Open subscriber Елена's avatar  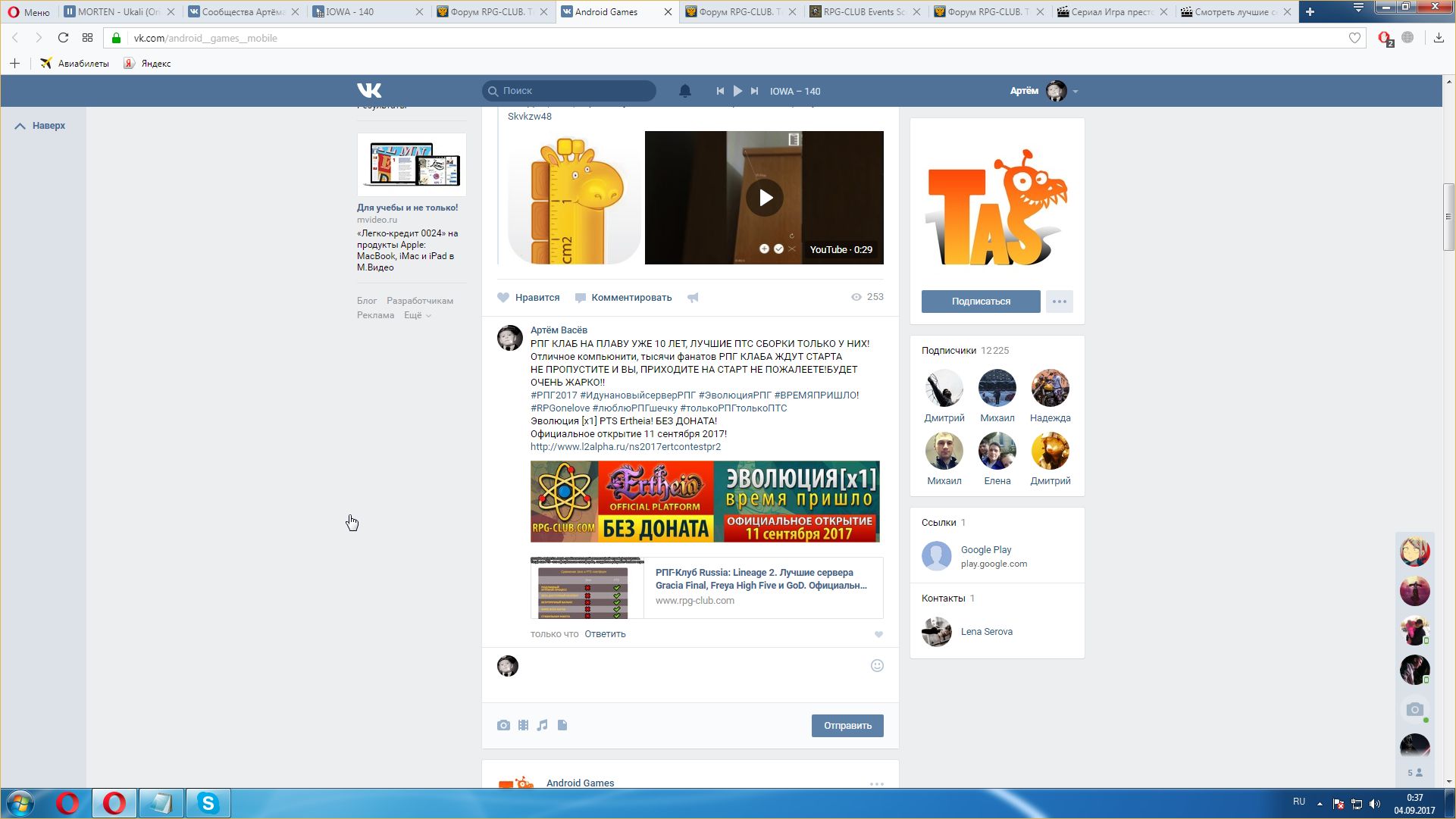click(997, 451)
